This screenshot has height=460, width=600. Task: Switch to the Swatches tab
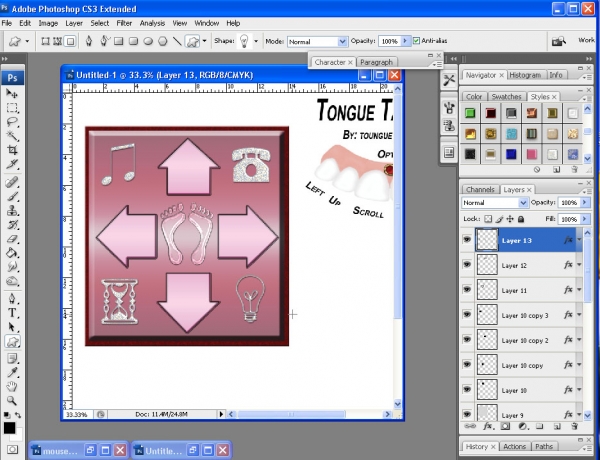coord(506,97)
